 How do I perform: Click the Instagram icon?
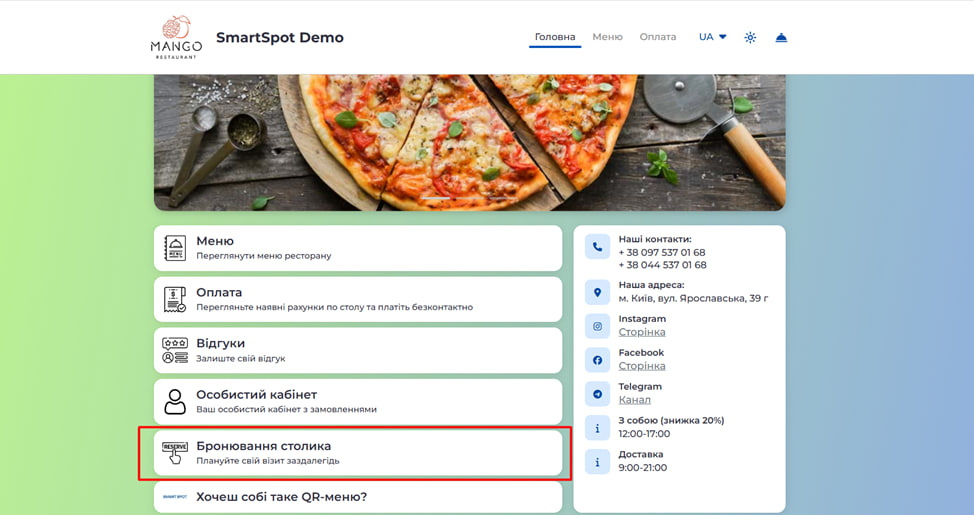[x=597, y=326]
